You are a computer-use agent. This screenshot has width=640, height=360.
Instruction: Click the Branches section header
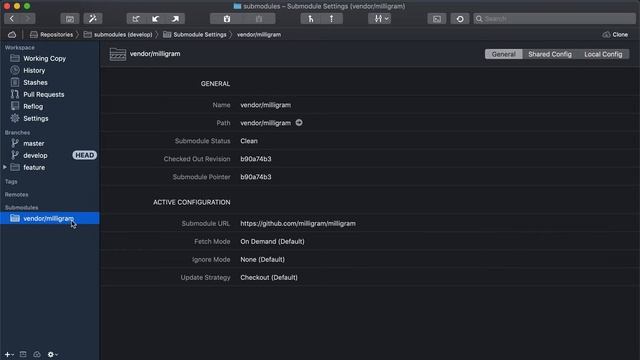[x=17, y=133]
